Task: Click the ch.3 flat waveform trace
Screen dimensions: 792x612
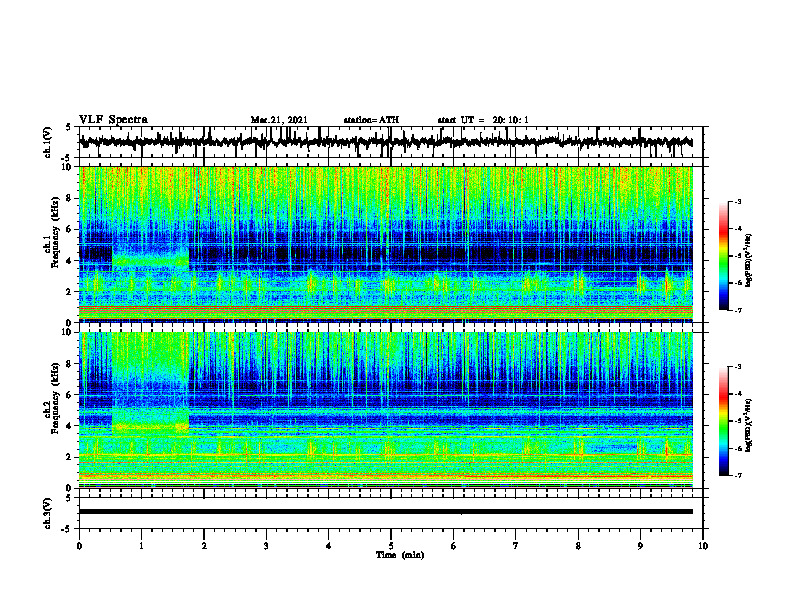Action: pos(385,512)
